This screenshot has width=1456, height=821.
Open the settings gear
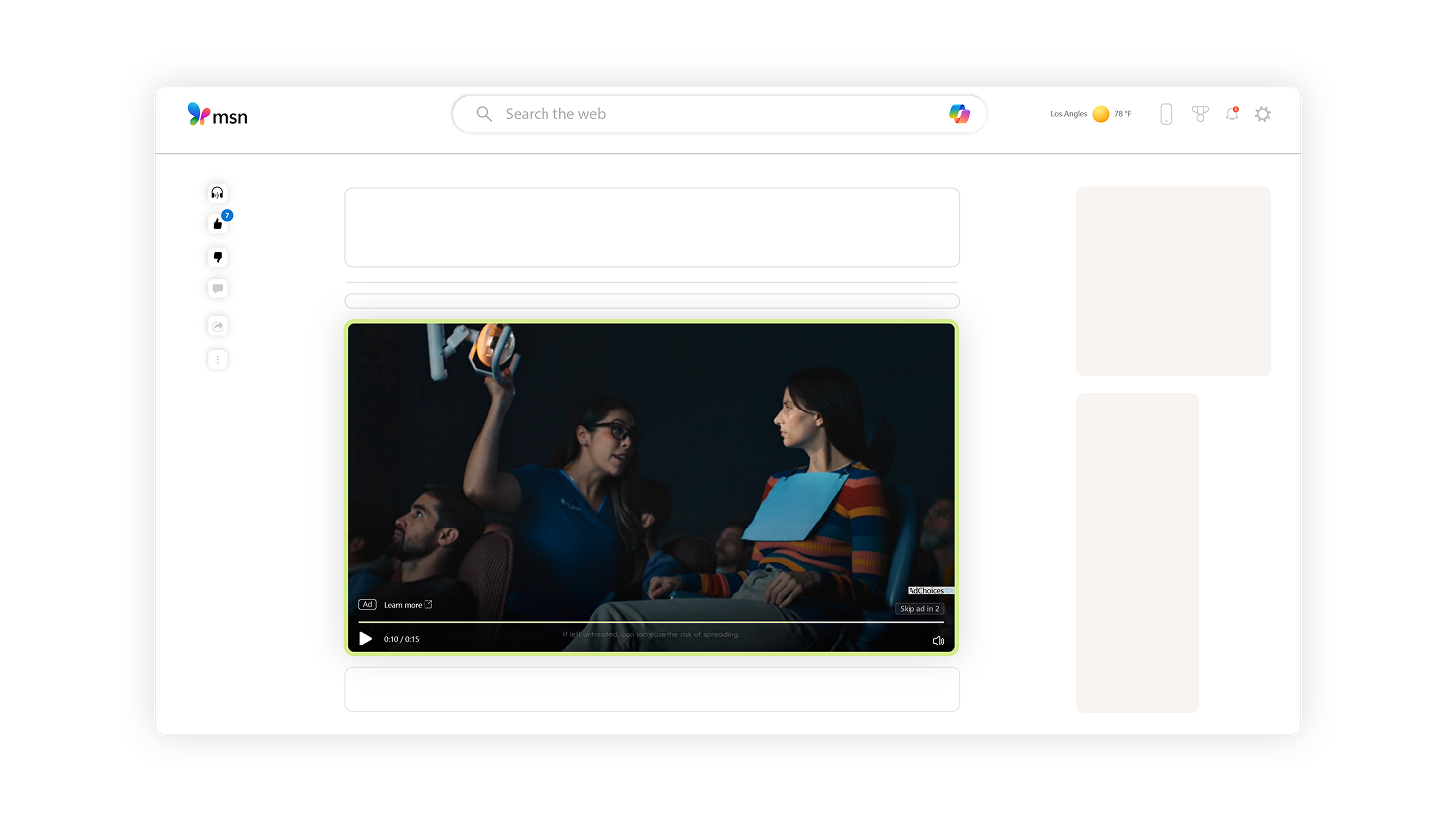point(1263,114)
